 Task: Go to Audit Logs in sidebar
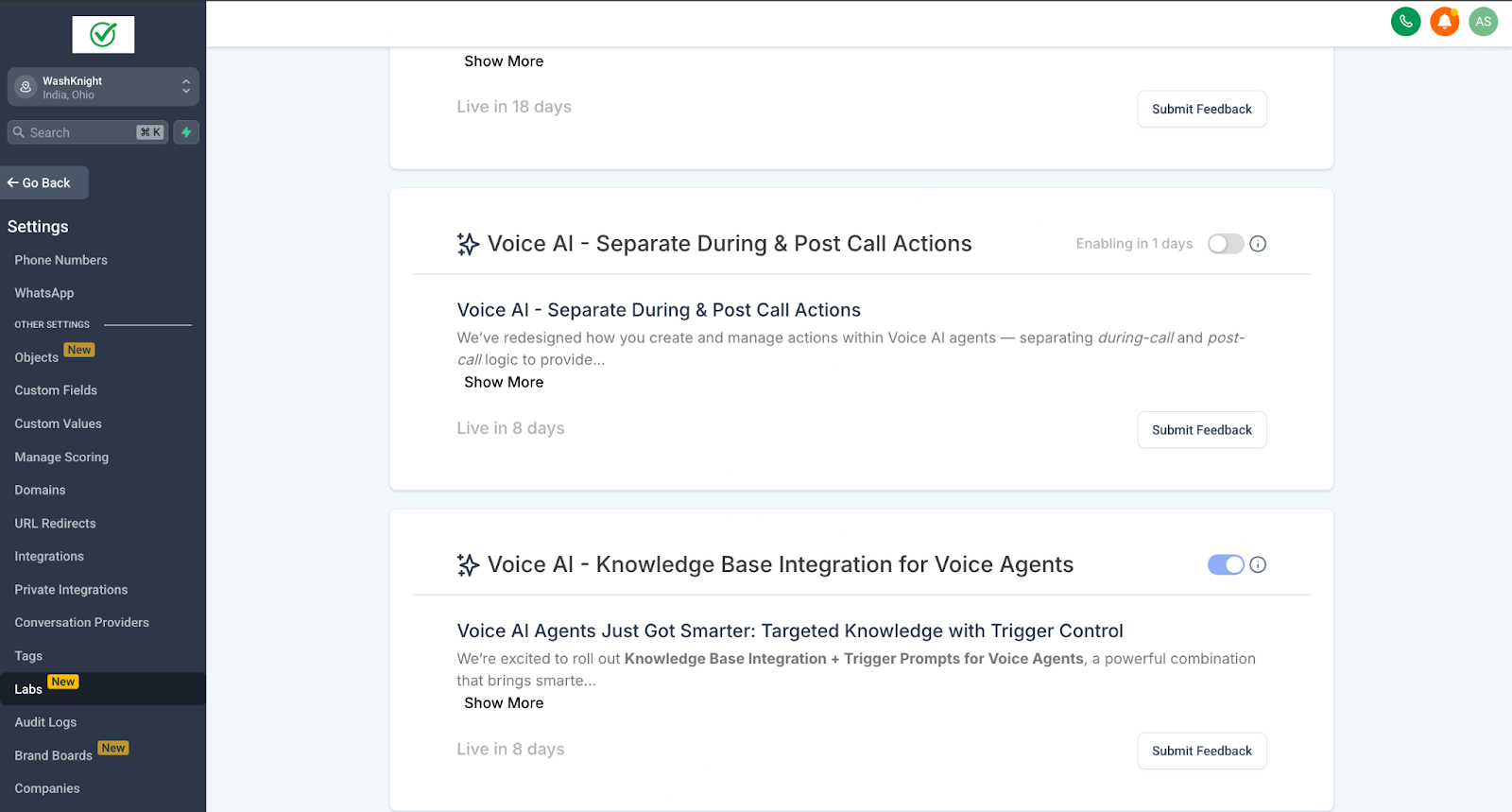pyautogui.click(x=45, y=722)
